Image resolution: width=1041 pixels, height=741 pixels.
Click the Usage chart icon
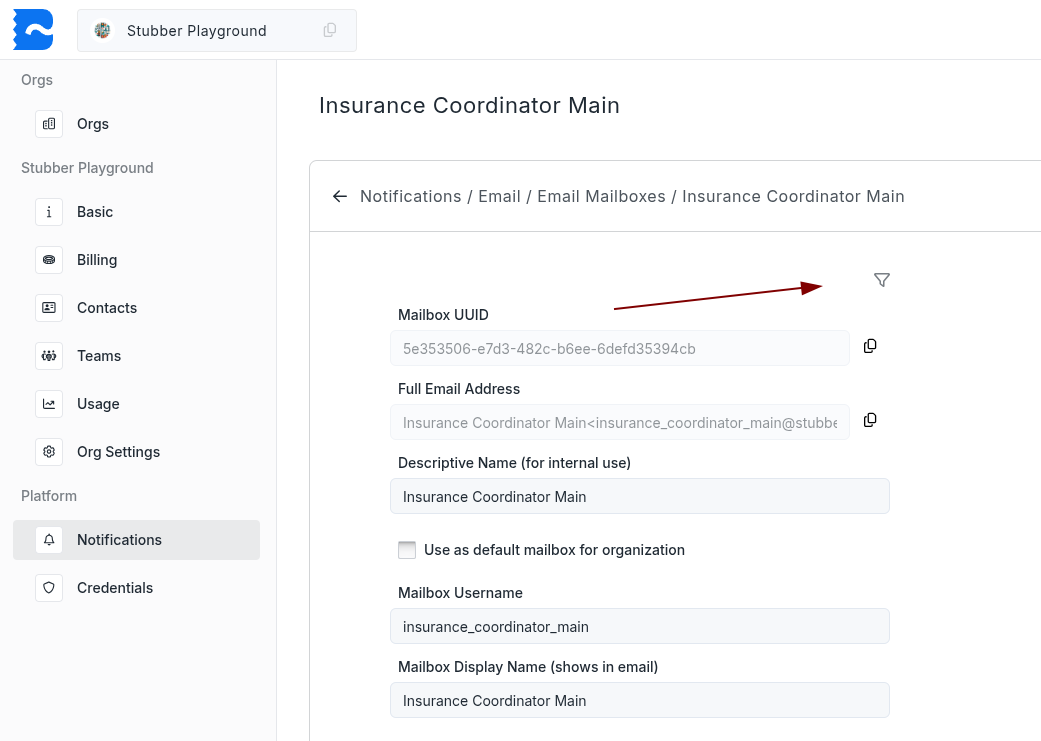click(x=49, y=404)
